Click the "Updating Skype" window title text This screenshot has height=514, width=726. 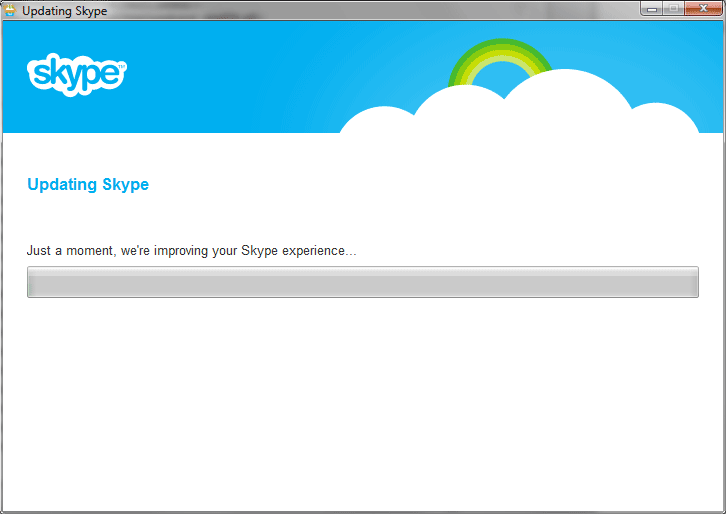point(65,11)
